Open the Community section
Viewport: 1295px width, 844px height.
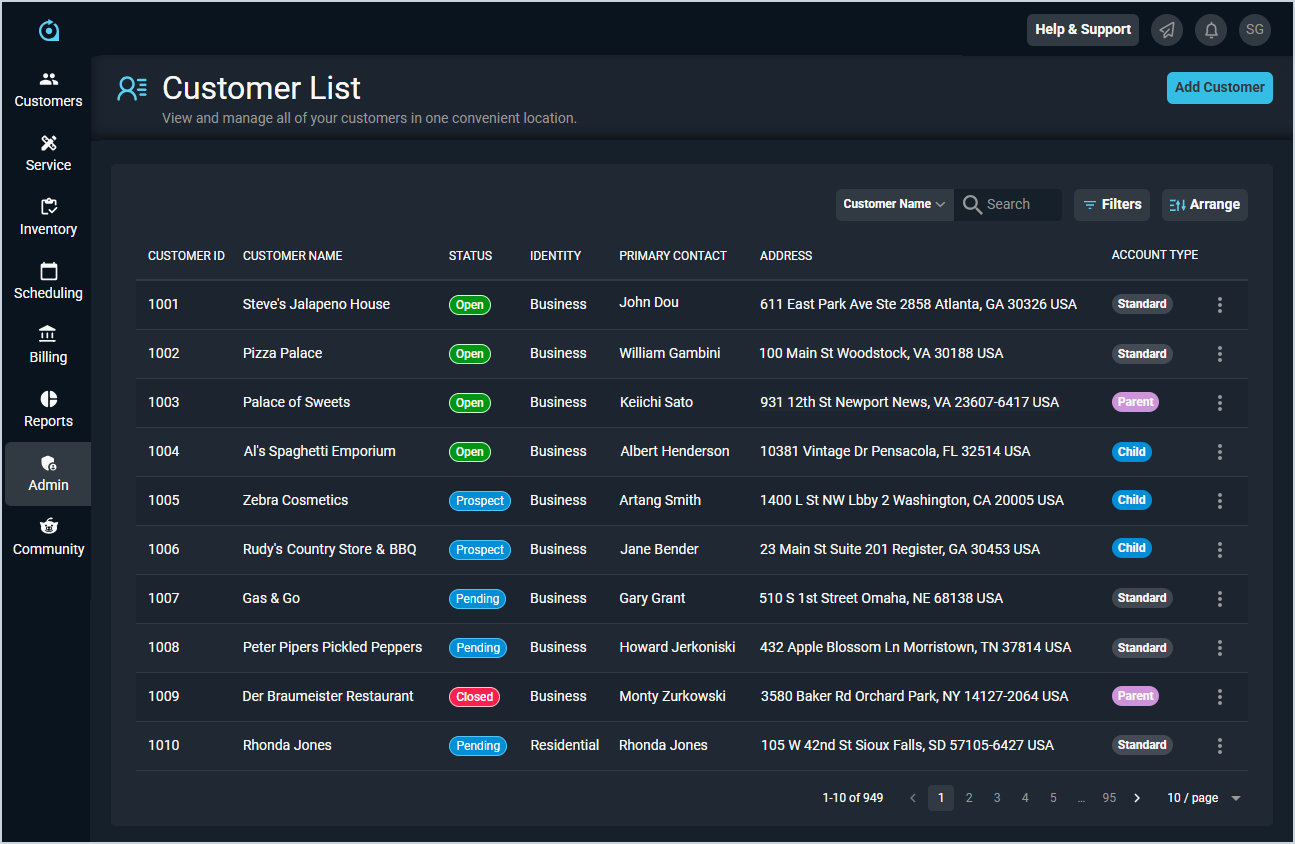click(48, 537)
